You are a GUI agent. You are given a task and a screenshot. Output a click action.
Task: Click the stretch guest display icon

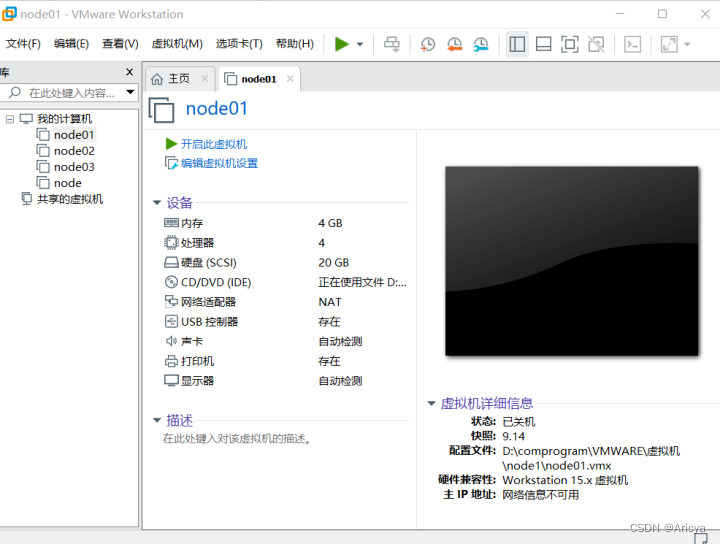pos(669,45)
